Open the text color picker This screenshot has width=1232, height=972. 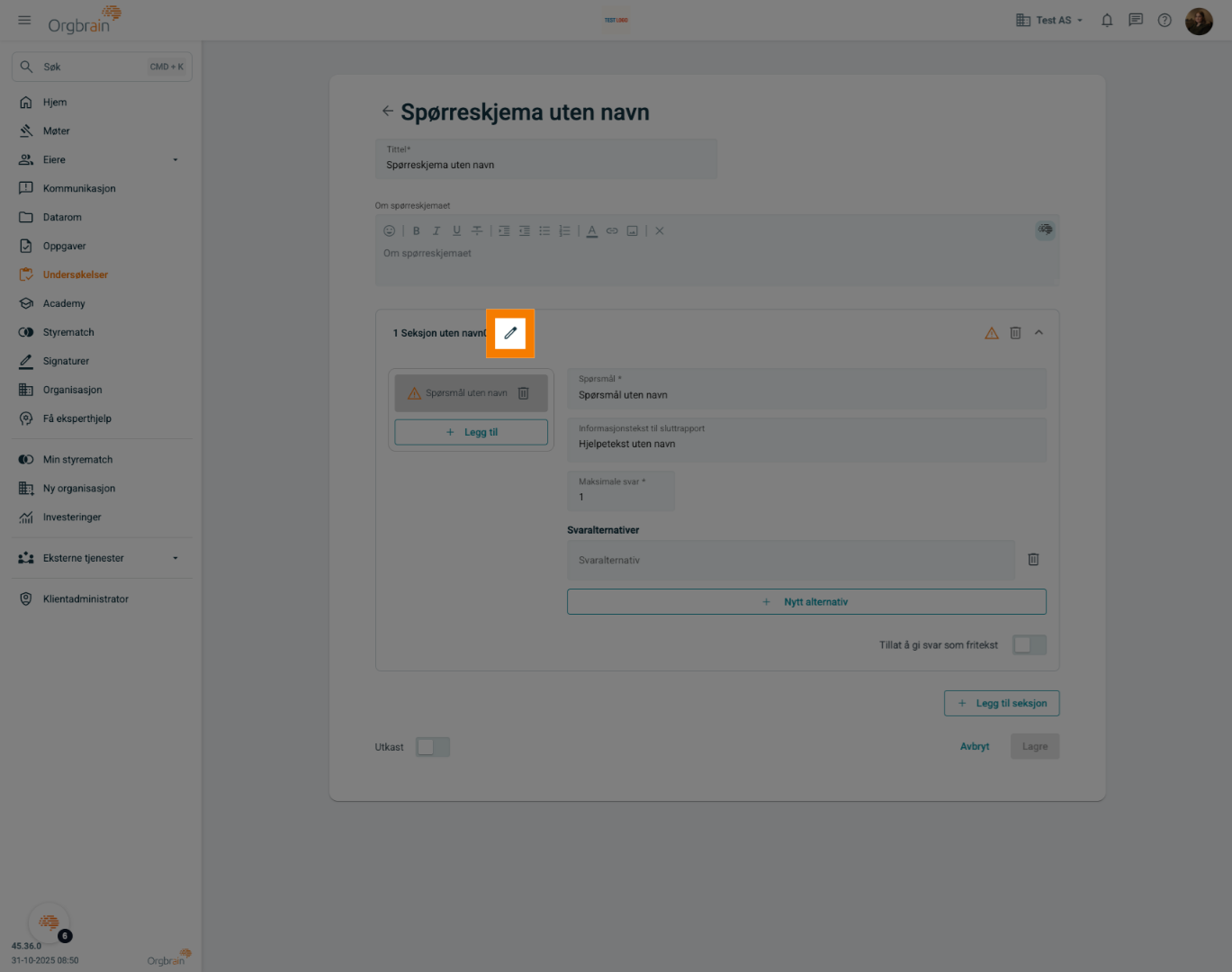592,231
